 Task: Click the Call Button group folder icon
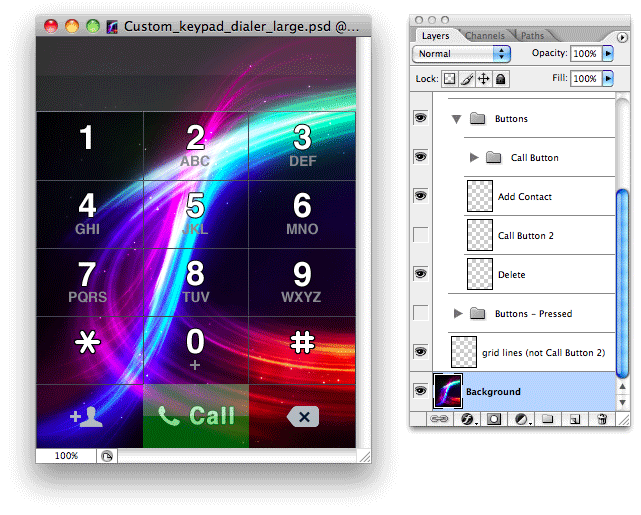tap(494, 157)
